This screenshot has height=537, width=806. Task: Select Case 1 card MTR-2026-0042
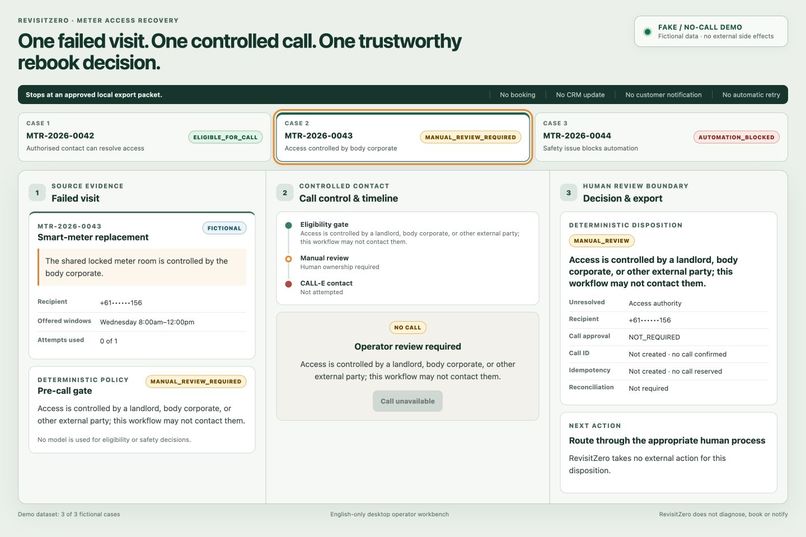(144, 137)
